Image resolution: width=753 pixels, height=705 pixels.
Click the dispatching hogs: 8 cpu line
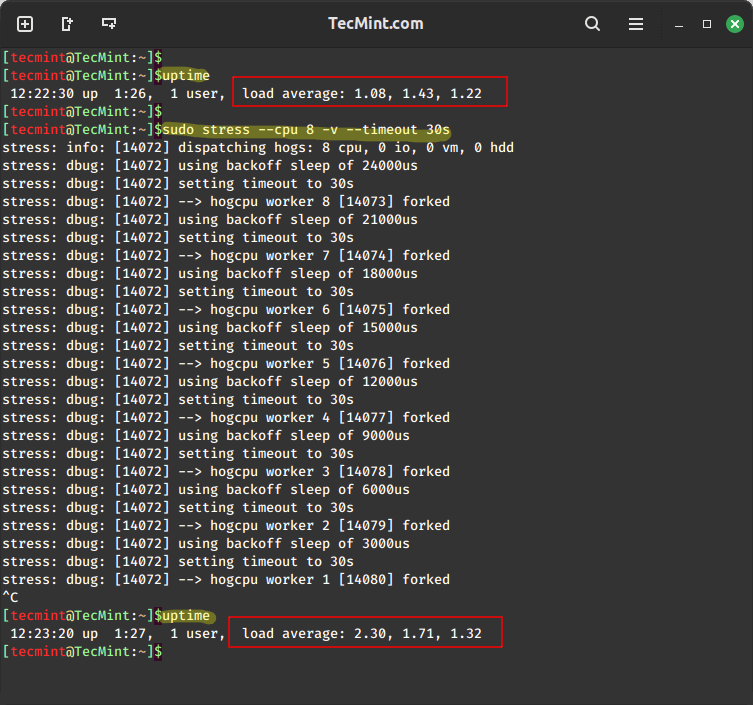tap(258, 147)
